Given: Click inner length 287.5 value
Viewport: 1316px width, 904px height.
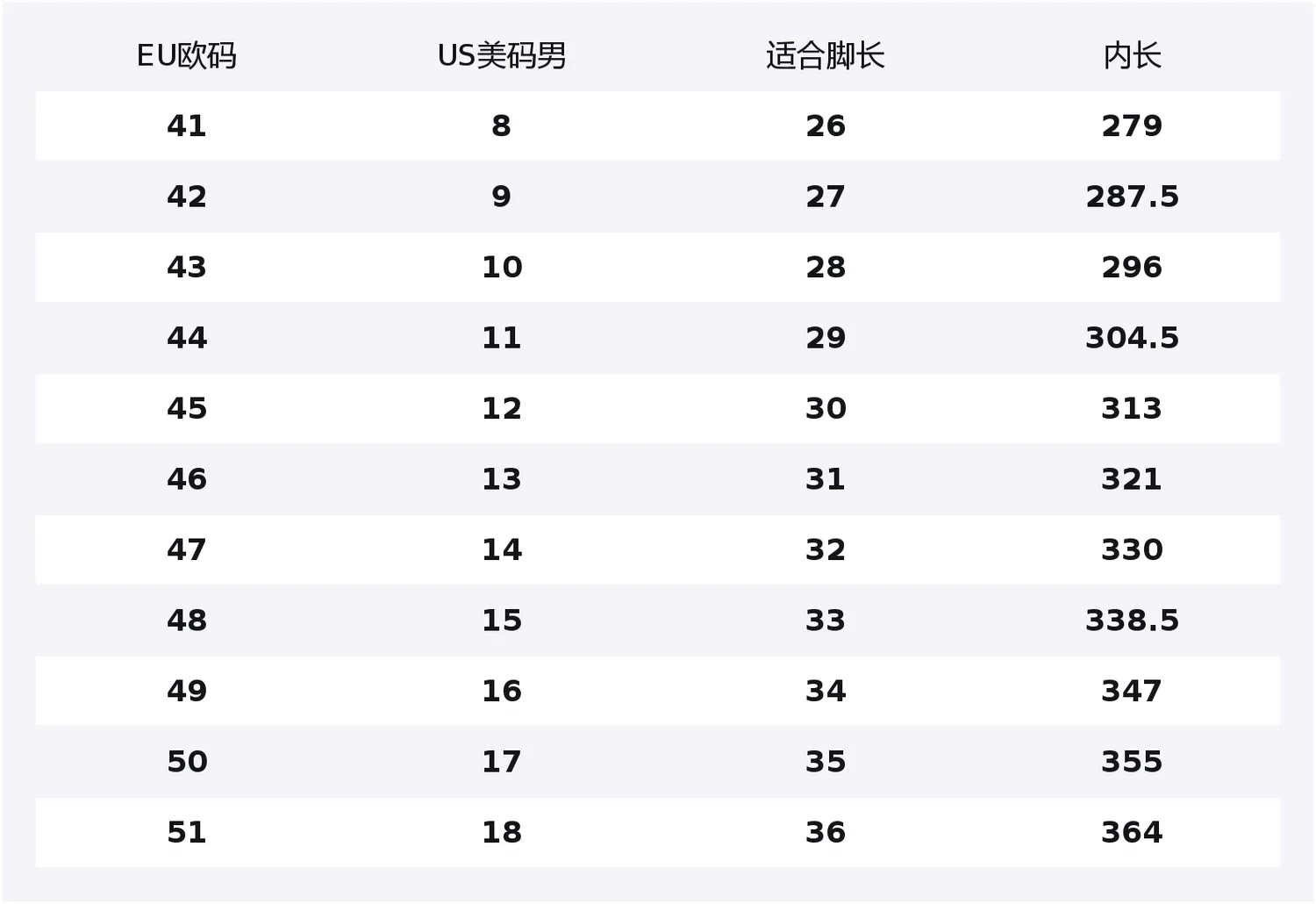Looking at the screenshot, I should pyautogui.click(x=1132, y=197).
